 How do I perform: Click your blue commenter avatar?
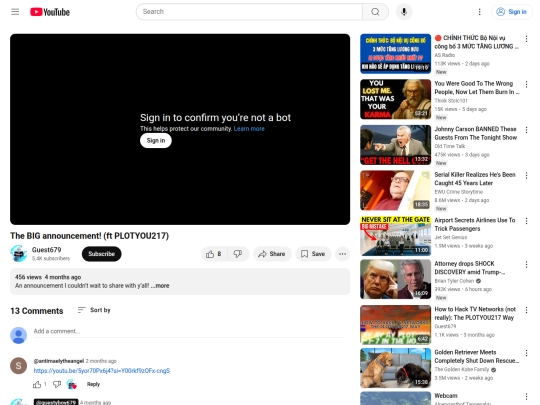pos(19,335)
